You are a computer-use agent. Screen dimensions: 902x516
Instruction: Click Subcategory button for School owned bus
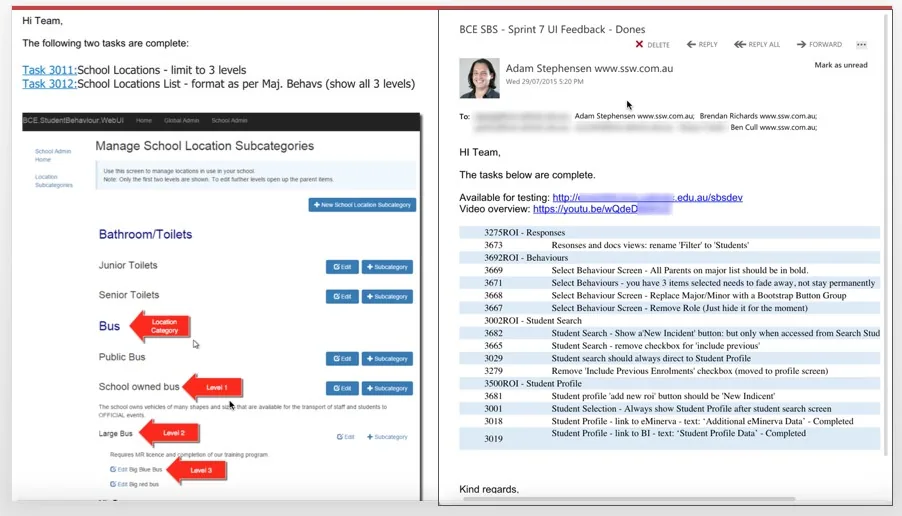click(x=387, y=388)
